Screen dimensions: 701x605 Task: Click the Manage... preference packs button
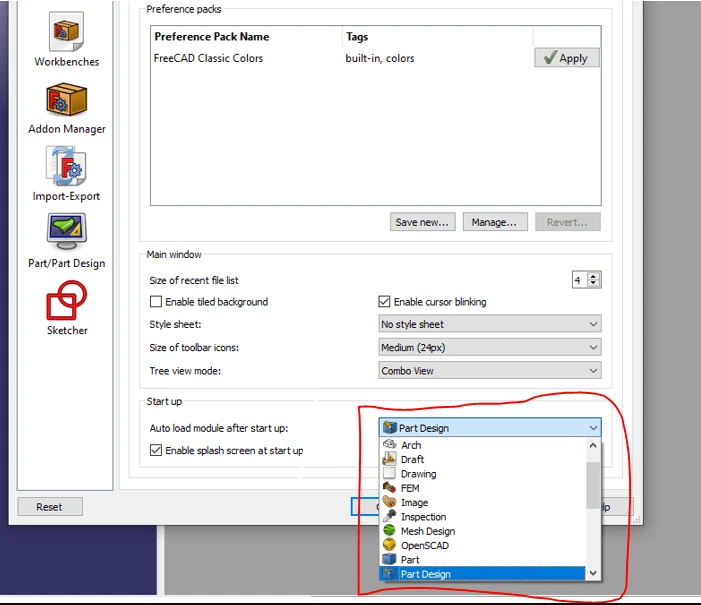495,222
